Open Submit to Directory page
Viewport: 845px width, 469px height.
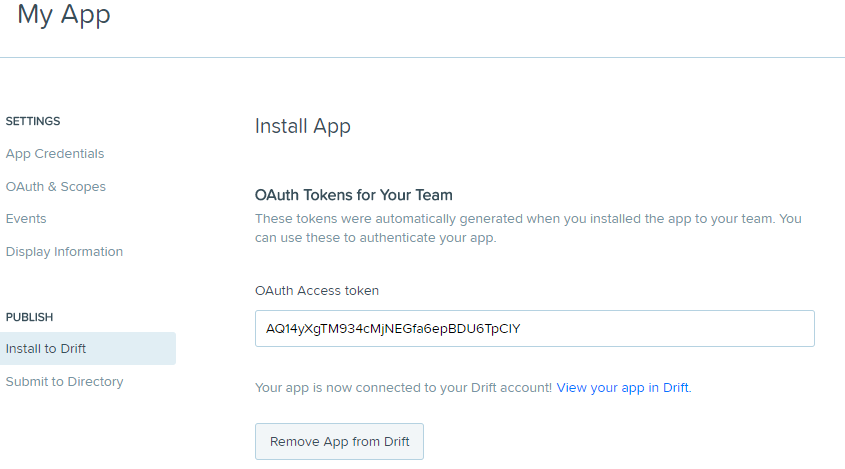(65, 382)
